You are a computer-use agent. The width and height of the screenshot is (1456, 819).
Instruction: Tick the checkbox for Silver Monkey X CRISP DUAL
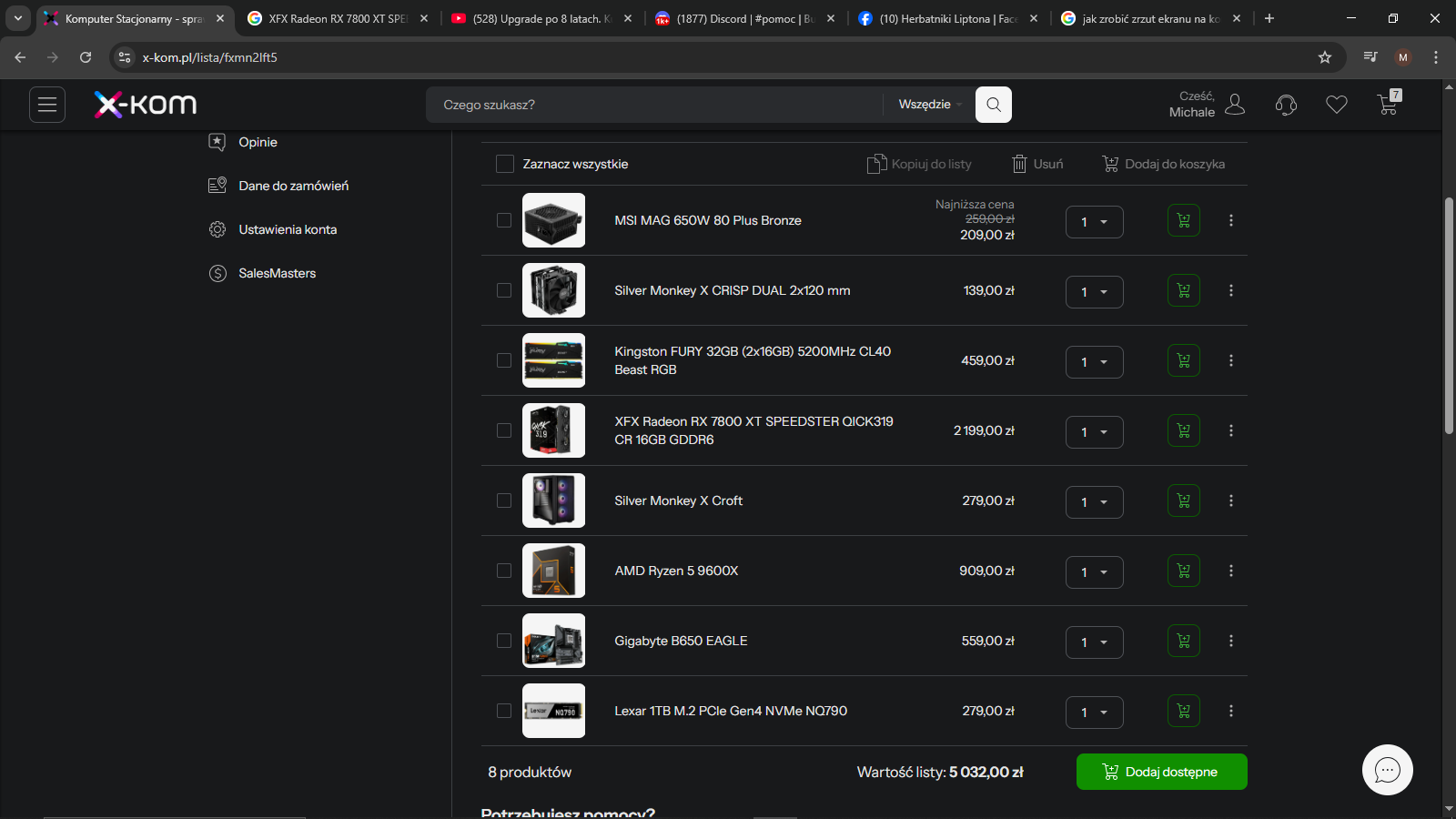click(504, 290)
